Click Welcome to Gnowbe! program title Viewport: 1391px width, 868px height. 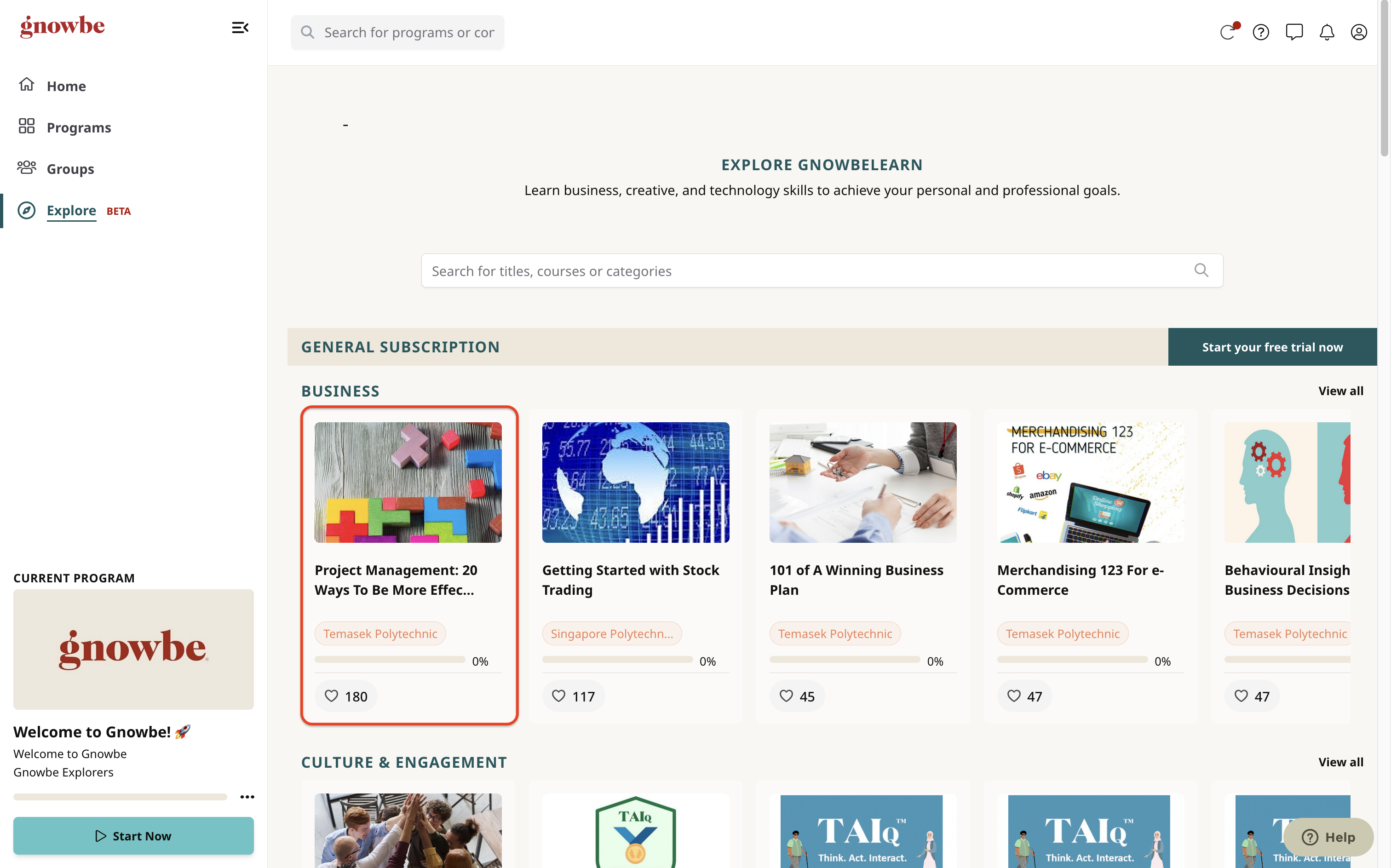coord(102,732)
